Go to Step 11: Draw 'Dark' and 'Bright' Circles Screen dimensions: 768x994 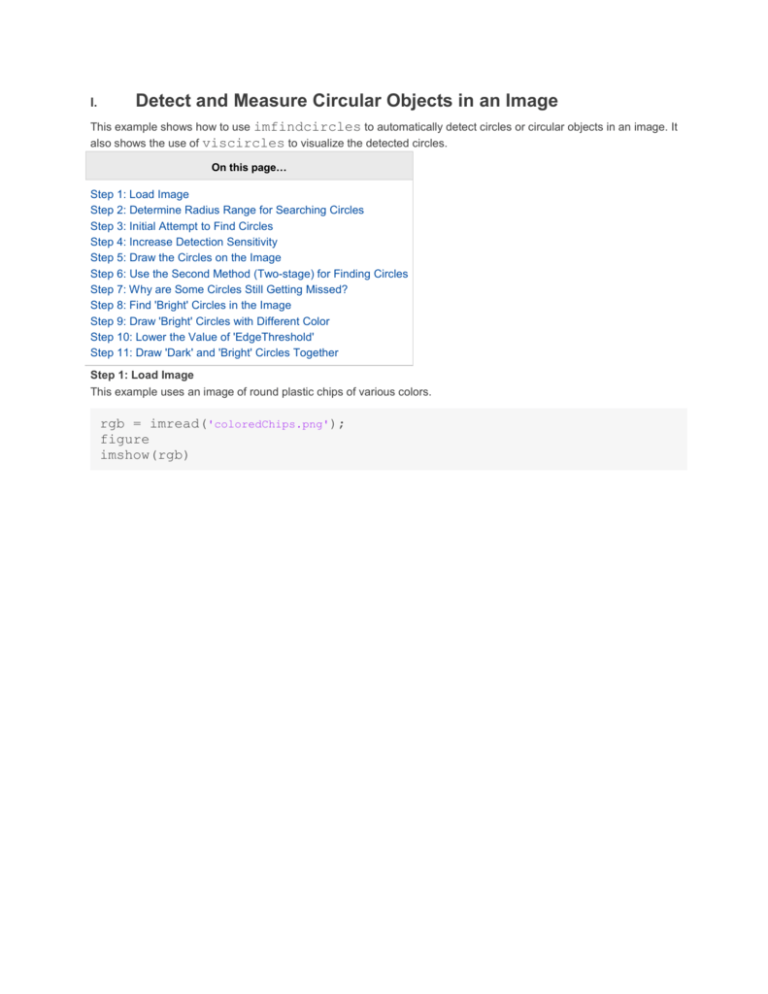pos(214,352)
